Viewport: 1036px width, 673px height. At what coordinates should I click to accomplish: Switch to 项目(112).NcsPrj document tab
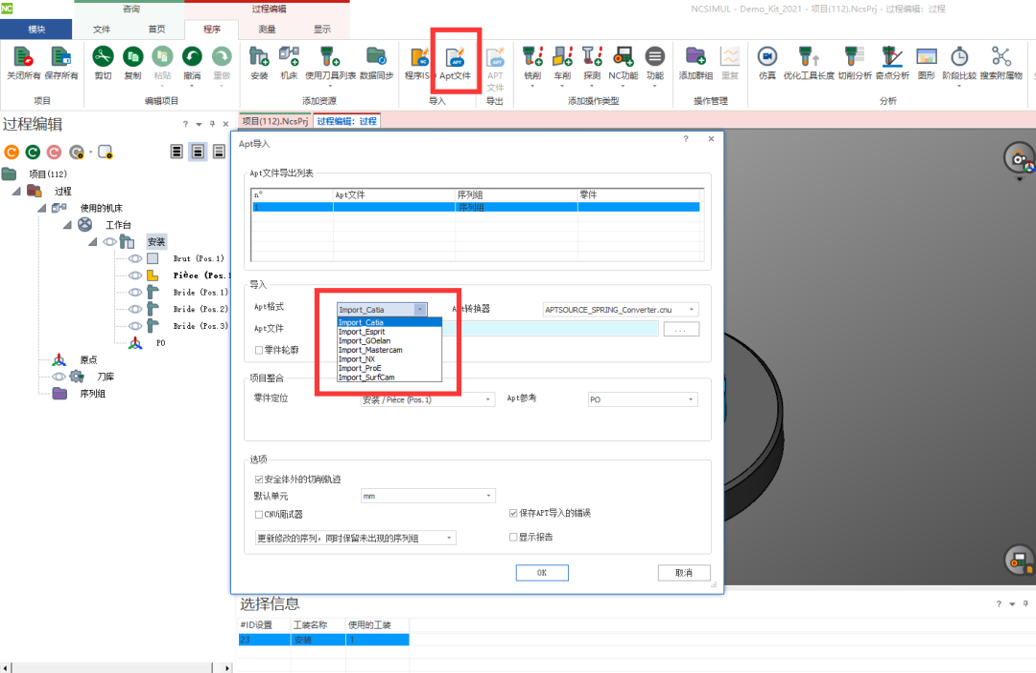(x=275, y=121)
